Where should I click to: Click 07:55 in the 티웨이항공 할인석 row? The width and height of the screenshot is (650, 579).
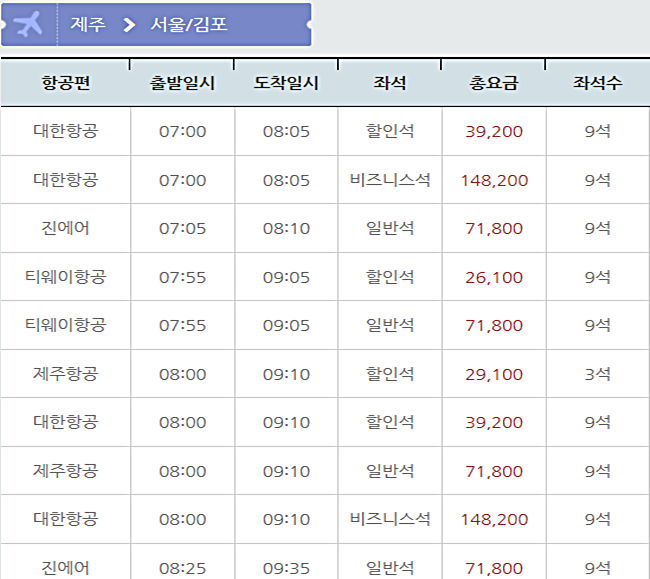click(x=182, y=277)
